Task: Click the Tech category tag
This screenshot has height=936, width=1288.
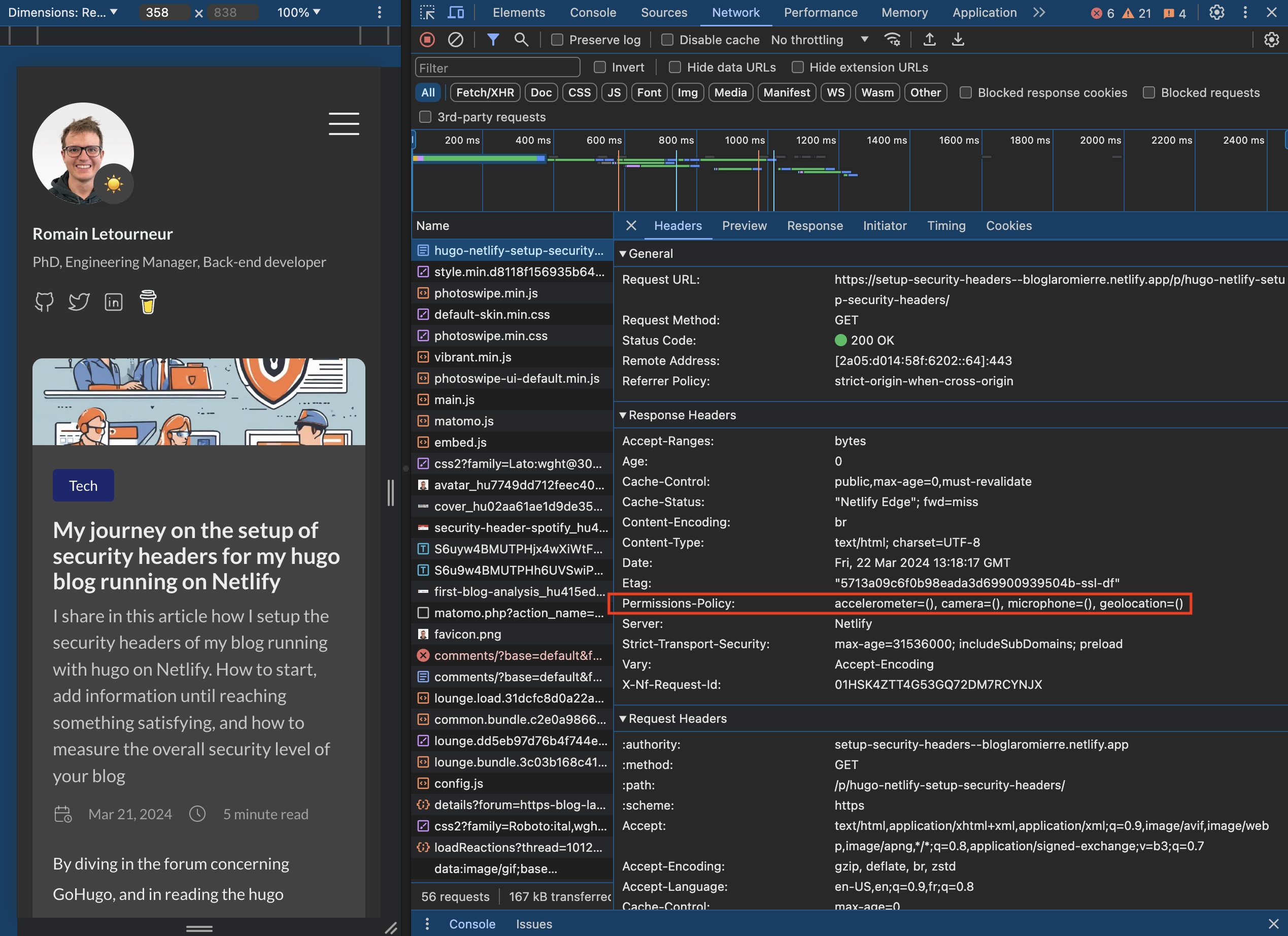Action: click(83, 486)
